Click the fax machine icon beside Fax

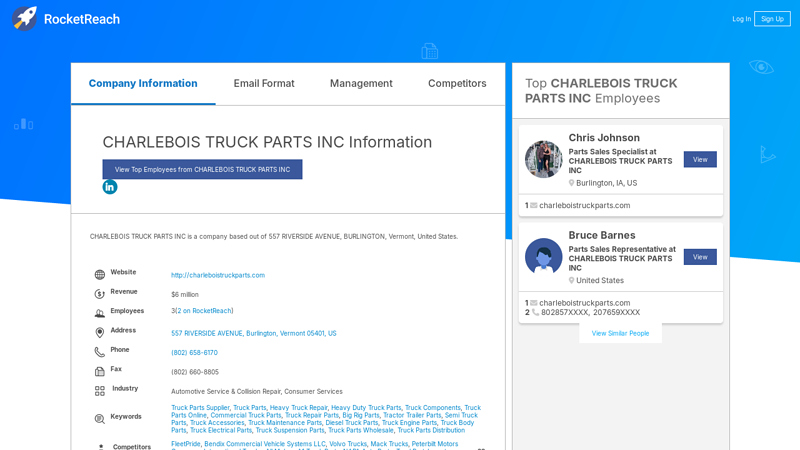(x=99, y=371)
